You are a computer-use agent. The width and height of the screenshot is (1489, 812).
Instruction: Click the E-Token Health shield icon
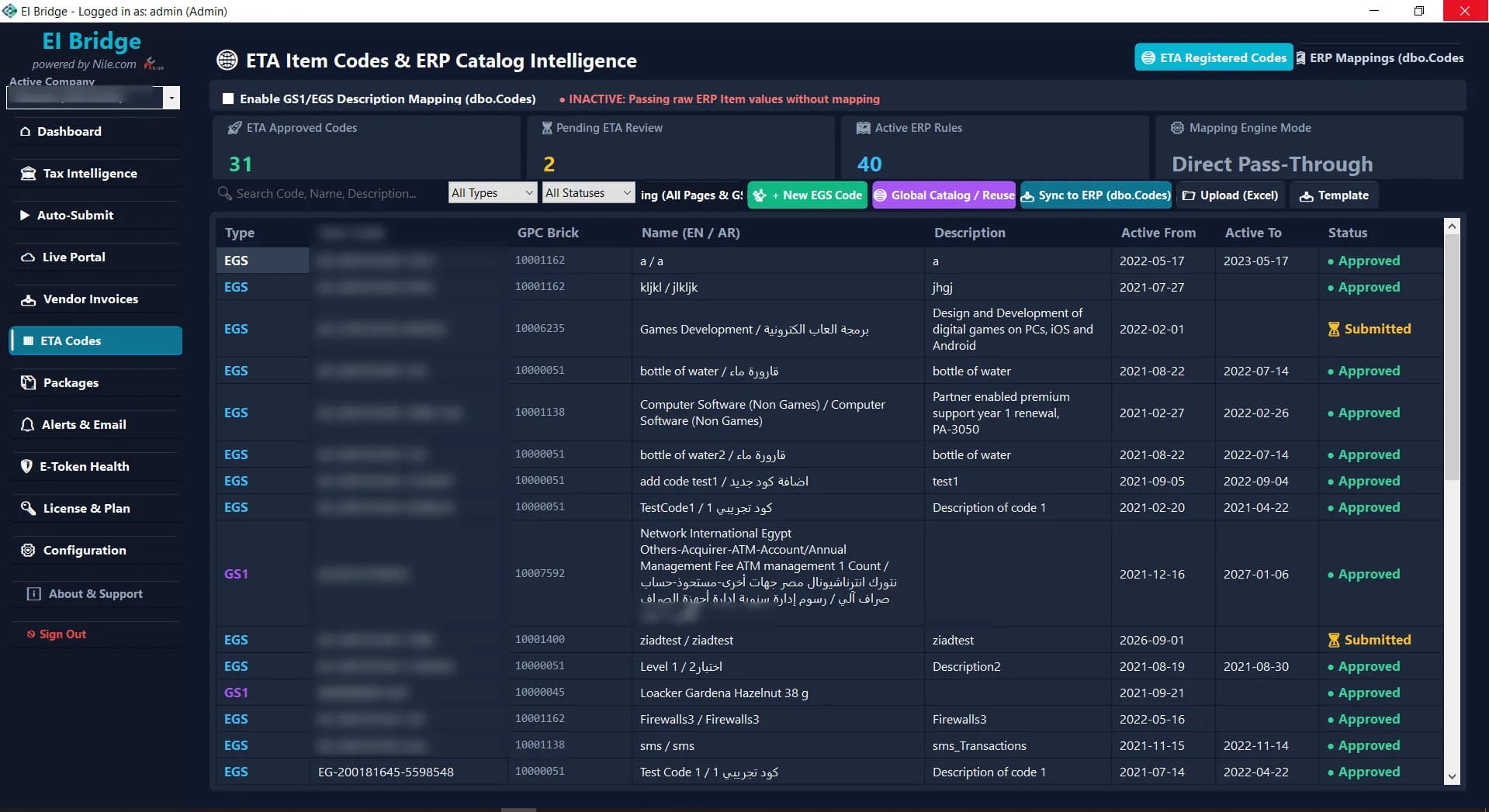tap(26, 467)
